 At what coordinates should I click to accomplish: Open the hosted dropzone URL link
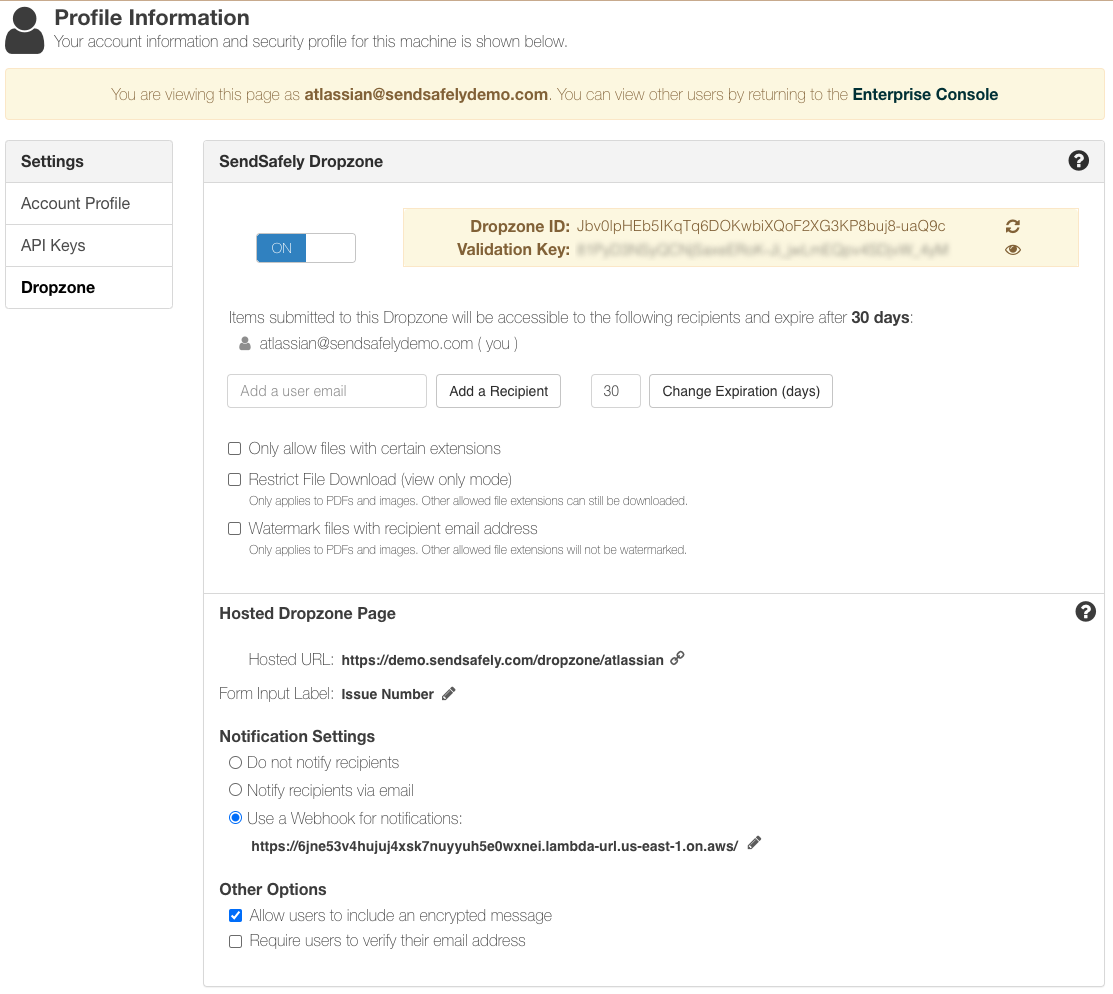[x=503, y=660]
